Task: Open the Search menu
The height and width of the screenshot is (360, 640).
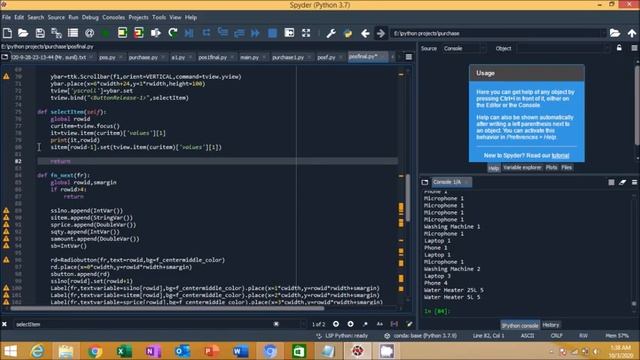Action: [x=36, y=18]
